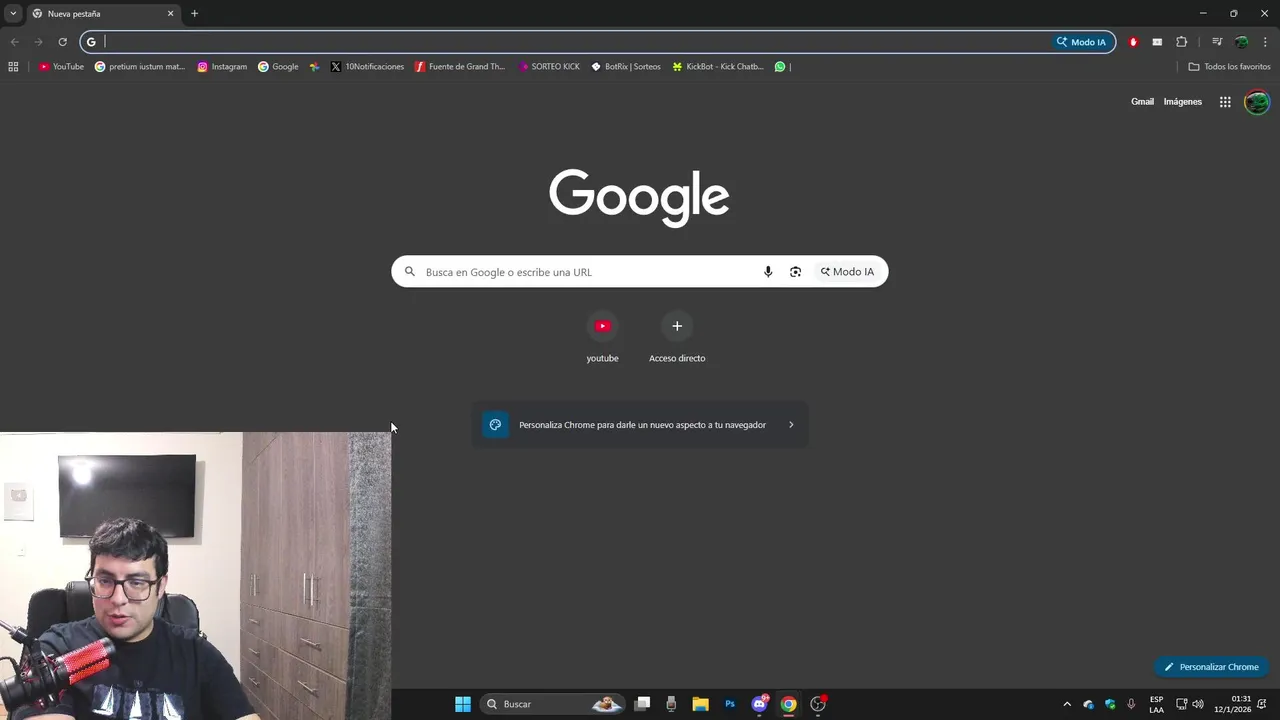
Task: Click the OneDrive cloud tray icon
Action: tap(1088, 704)
